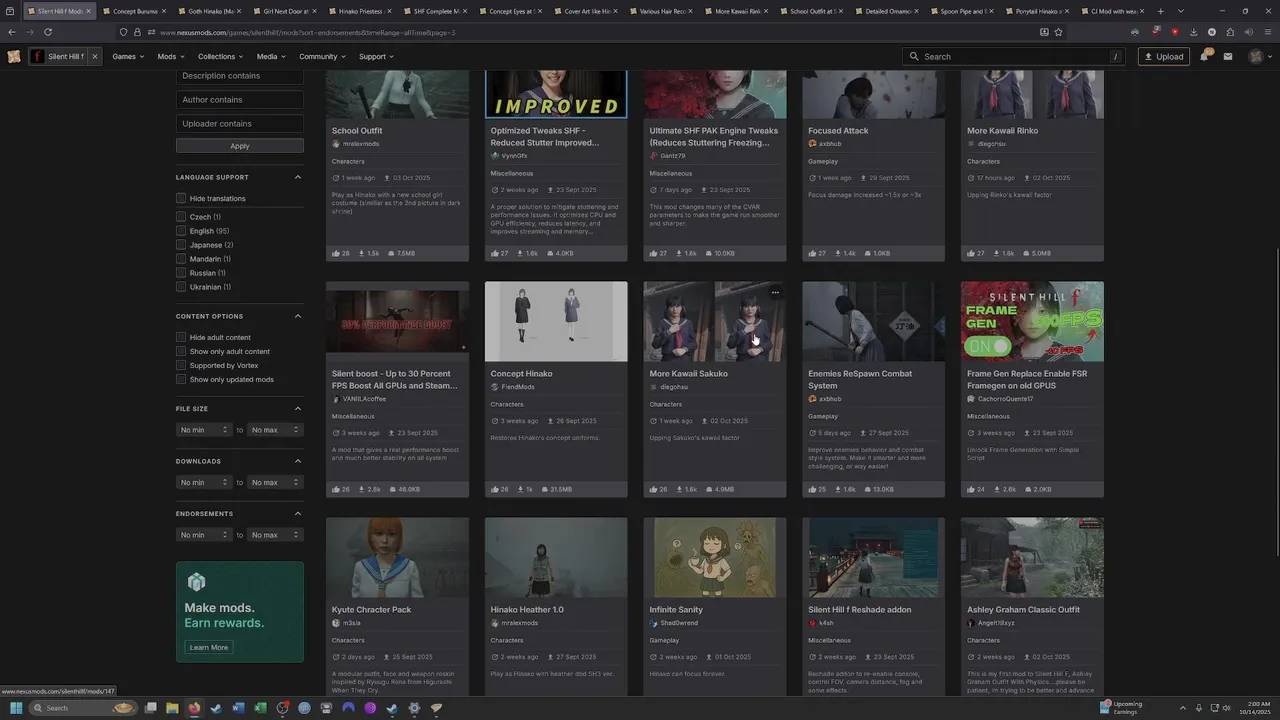1280x720 pixels.
Task: Open Endorsements 'No max' dropdown
Action: pyautogui.click(x=275, y=535)
